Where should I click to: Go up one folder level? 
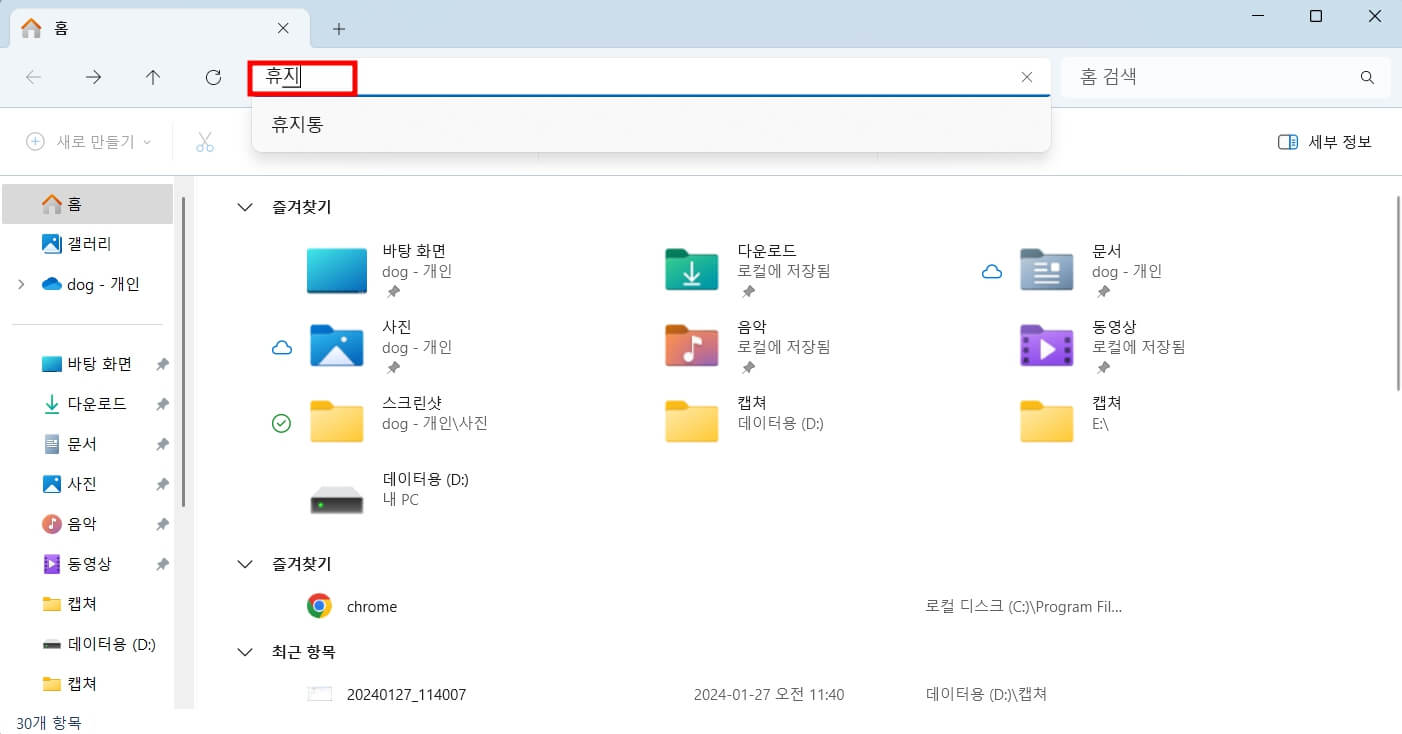[x=153, y=77]
